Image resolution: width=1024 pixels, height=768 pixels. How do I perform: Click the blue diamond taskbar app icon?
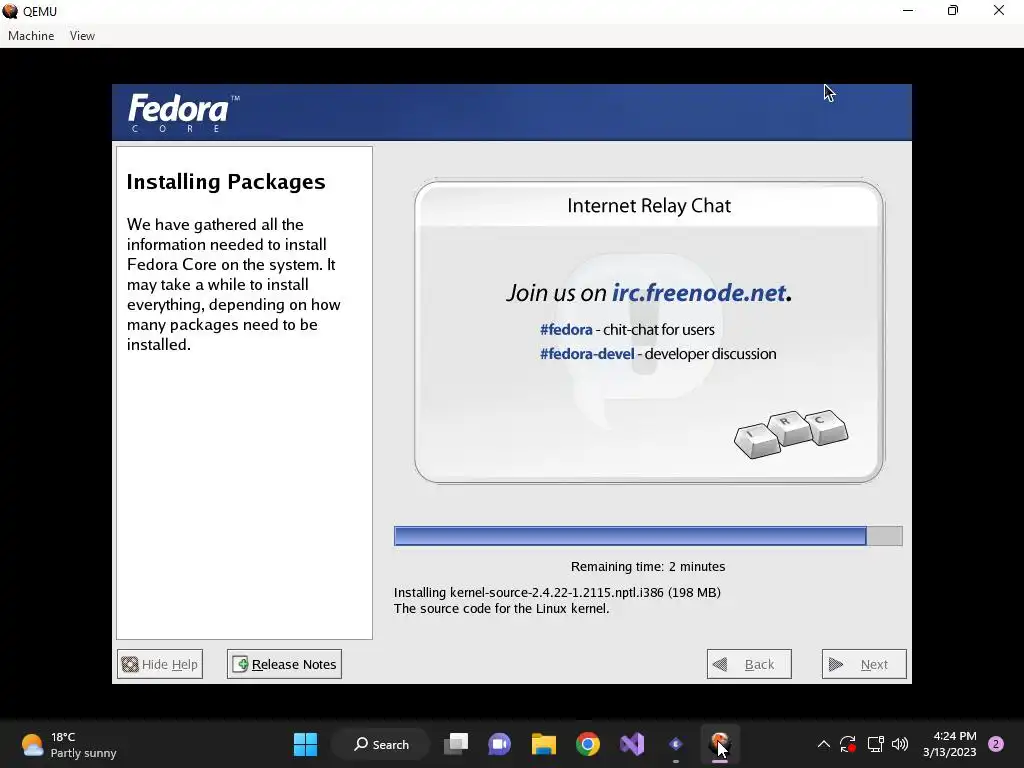pyautogui.click(x=676, y=744)
